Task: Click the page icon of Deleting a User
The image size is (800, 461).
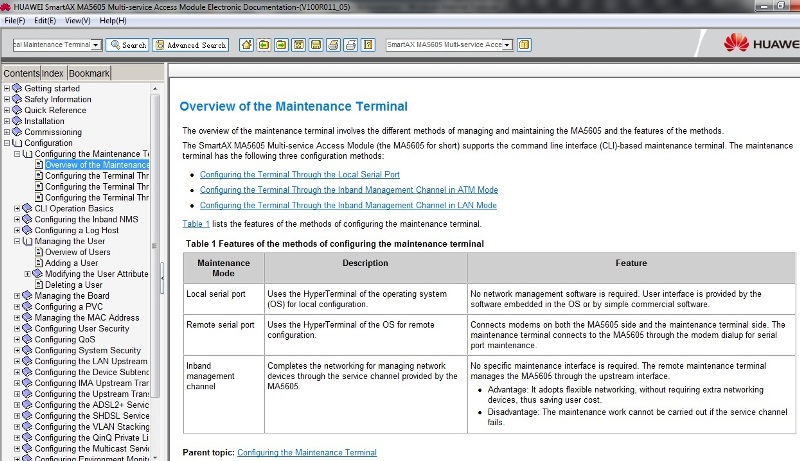Action: (39, 285)
